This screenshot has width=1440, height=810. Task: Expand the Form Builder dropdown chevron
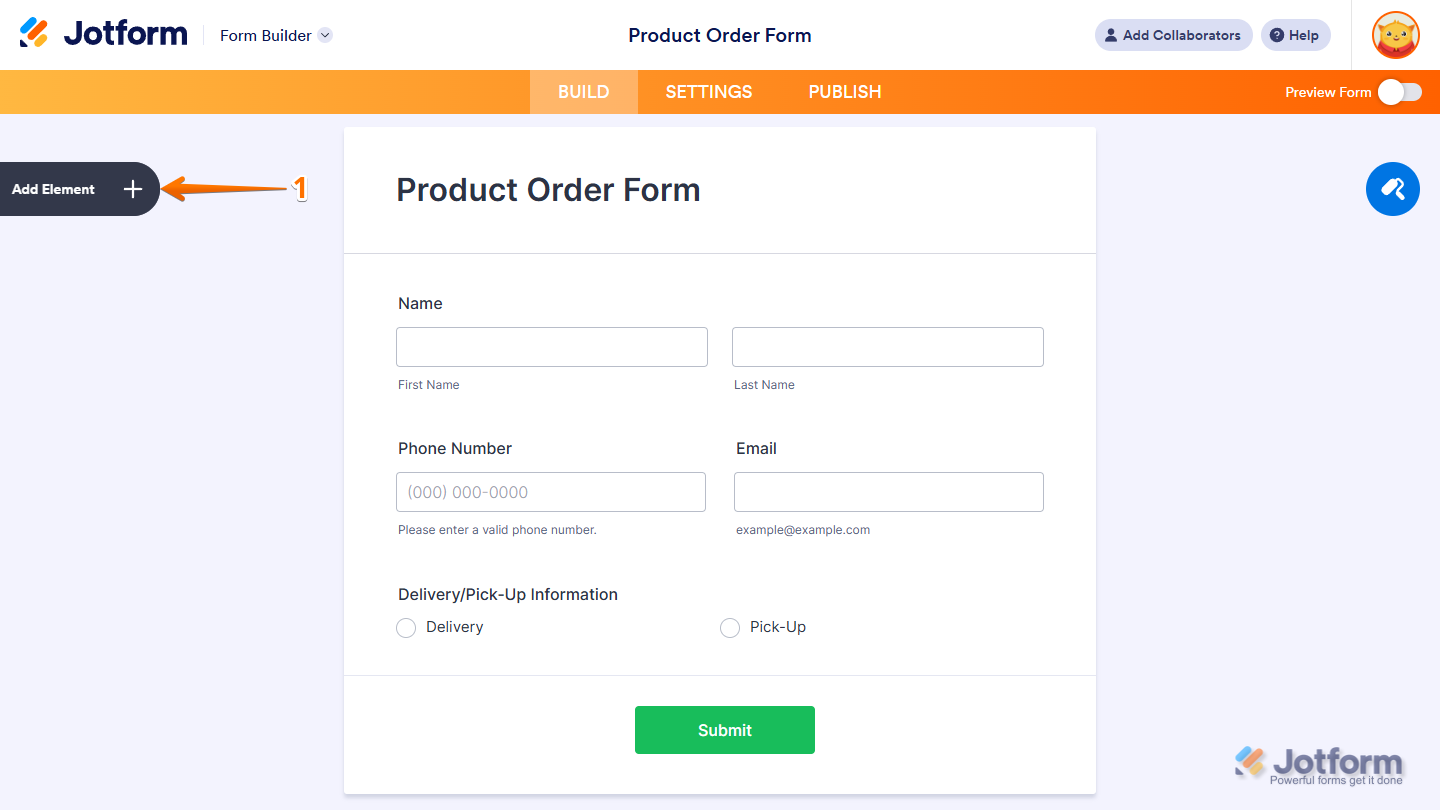pyautogui.click(x=324, y=35)
